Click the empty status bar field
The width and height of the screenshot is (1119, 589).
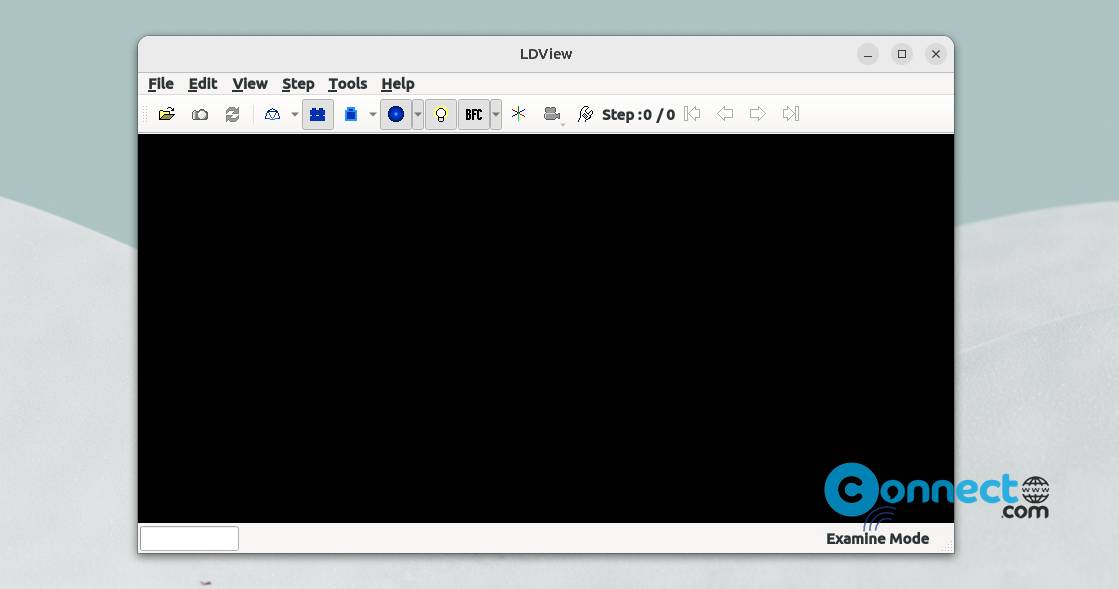click(x=189, y=538)
